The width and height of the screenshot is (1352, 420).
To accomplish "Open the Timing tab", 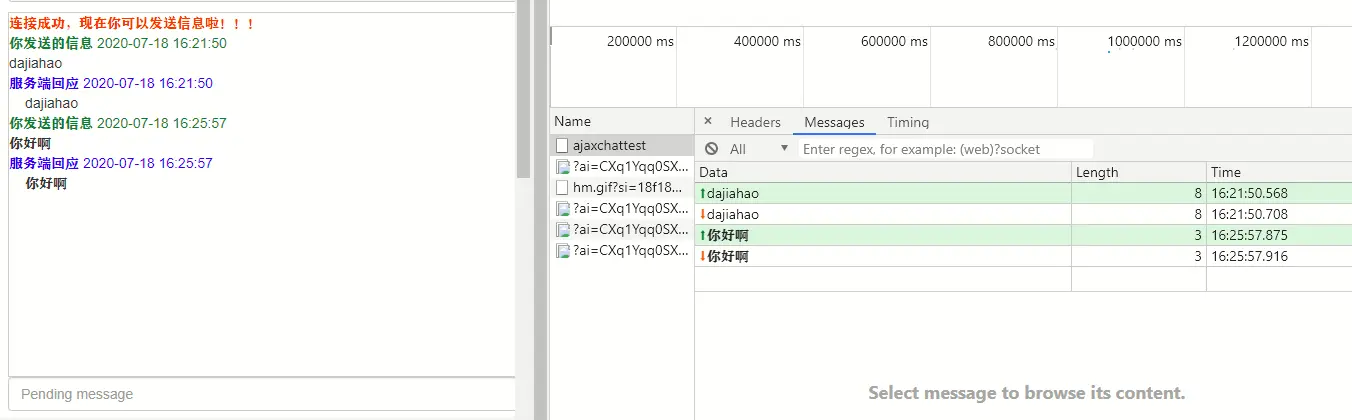I will (908, 122).
